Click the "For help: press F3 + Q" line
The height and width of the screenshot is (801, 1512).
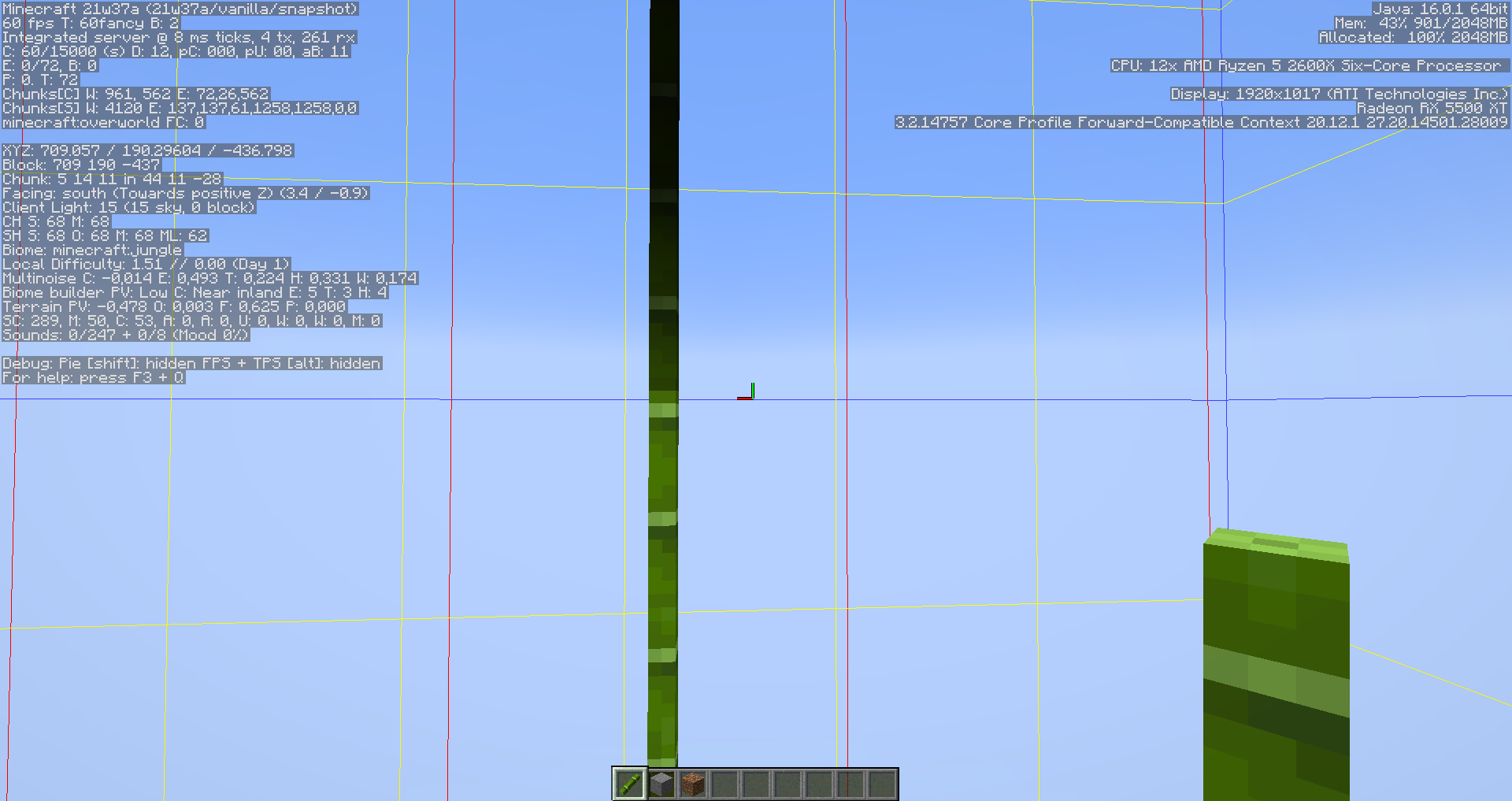pos(94,377)
